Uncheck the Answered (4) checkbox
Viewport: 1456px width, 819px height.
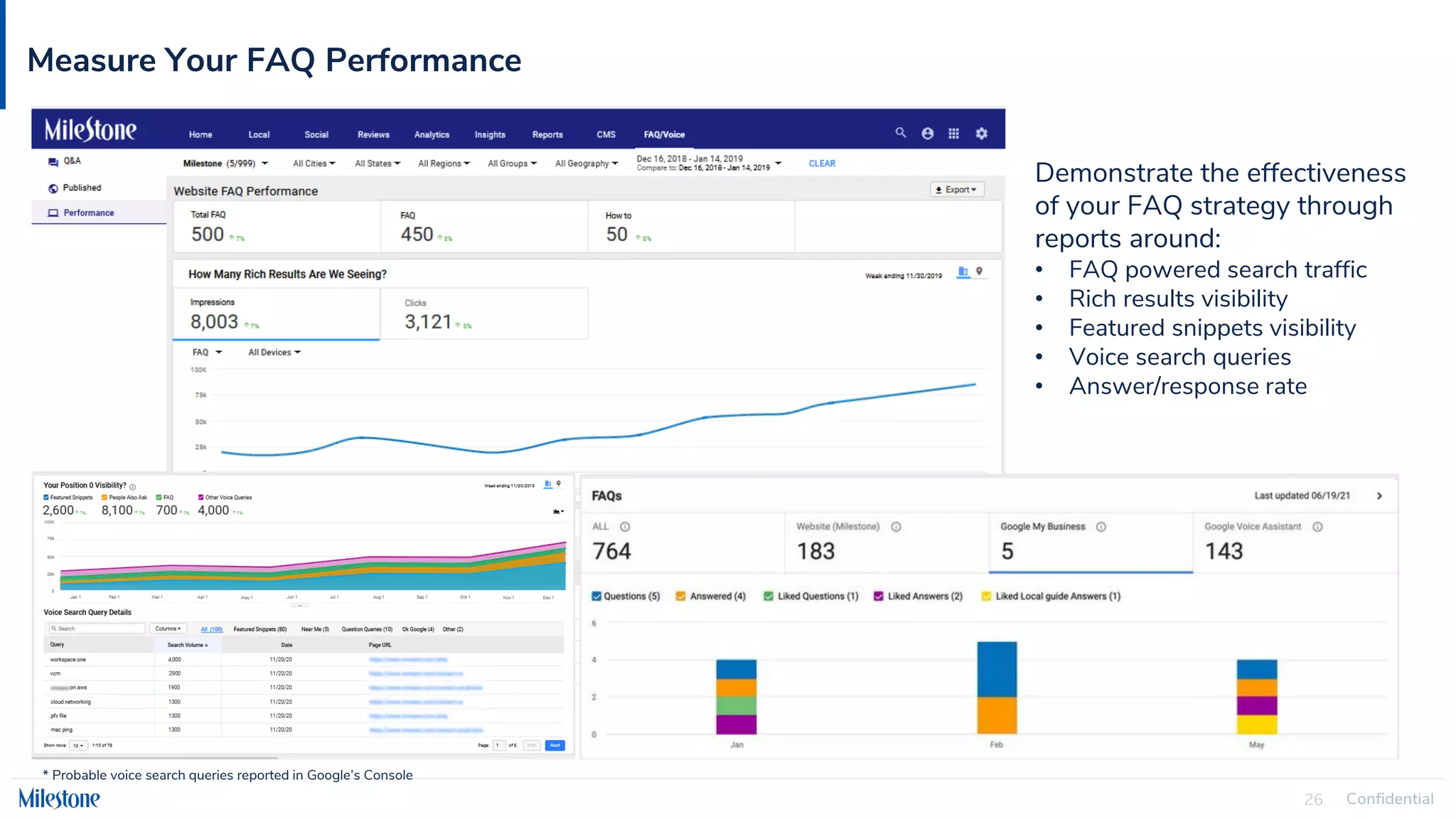[x=680, y=596]
